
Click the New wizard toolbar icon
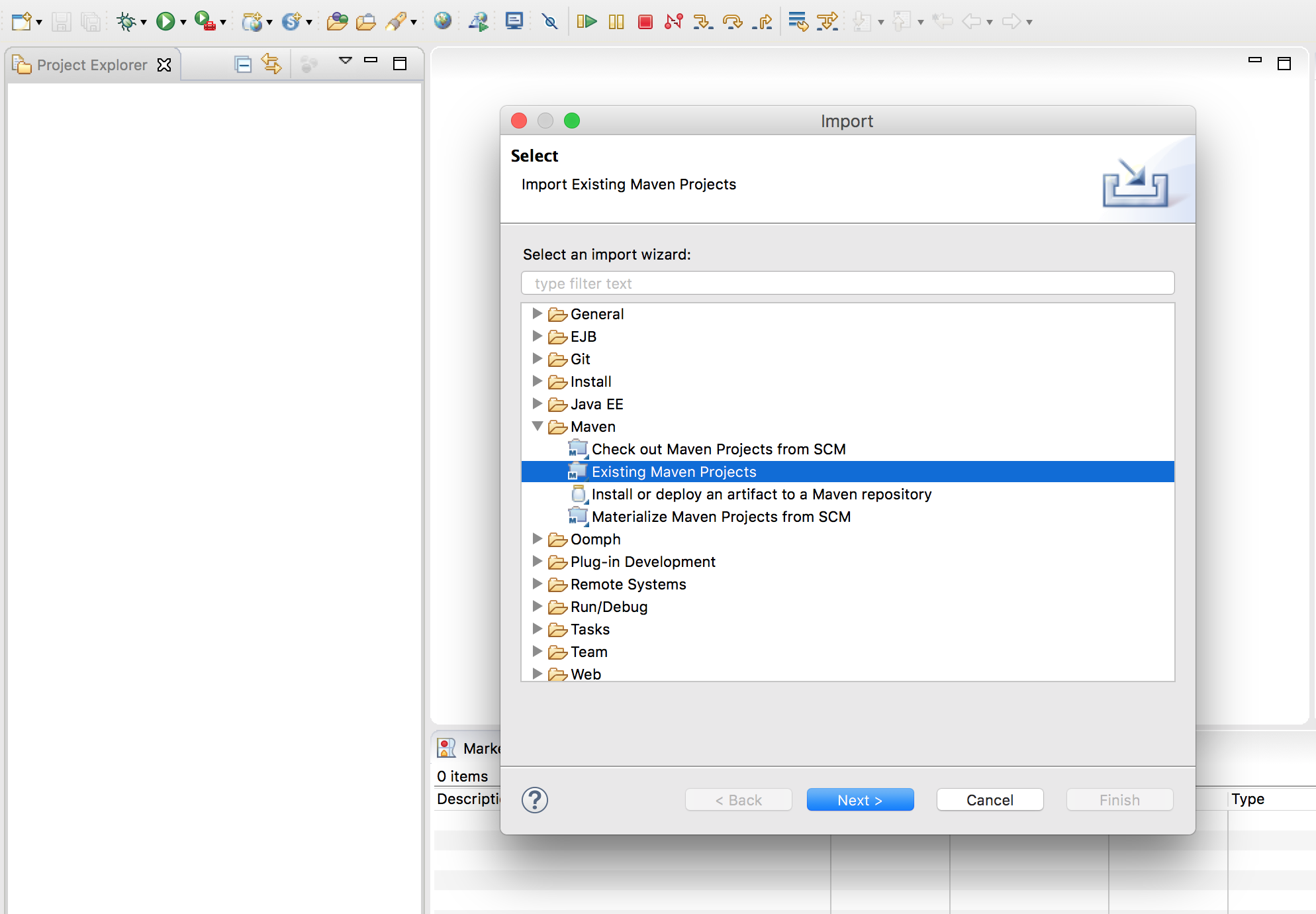(21, 22)
